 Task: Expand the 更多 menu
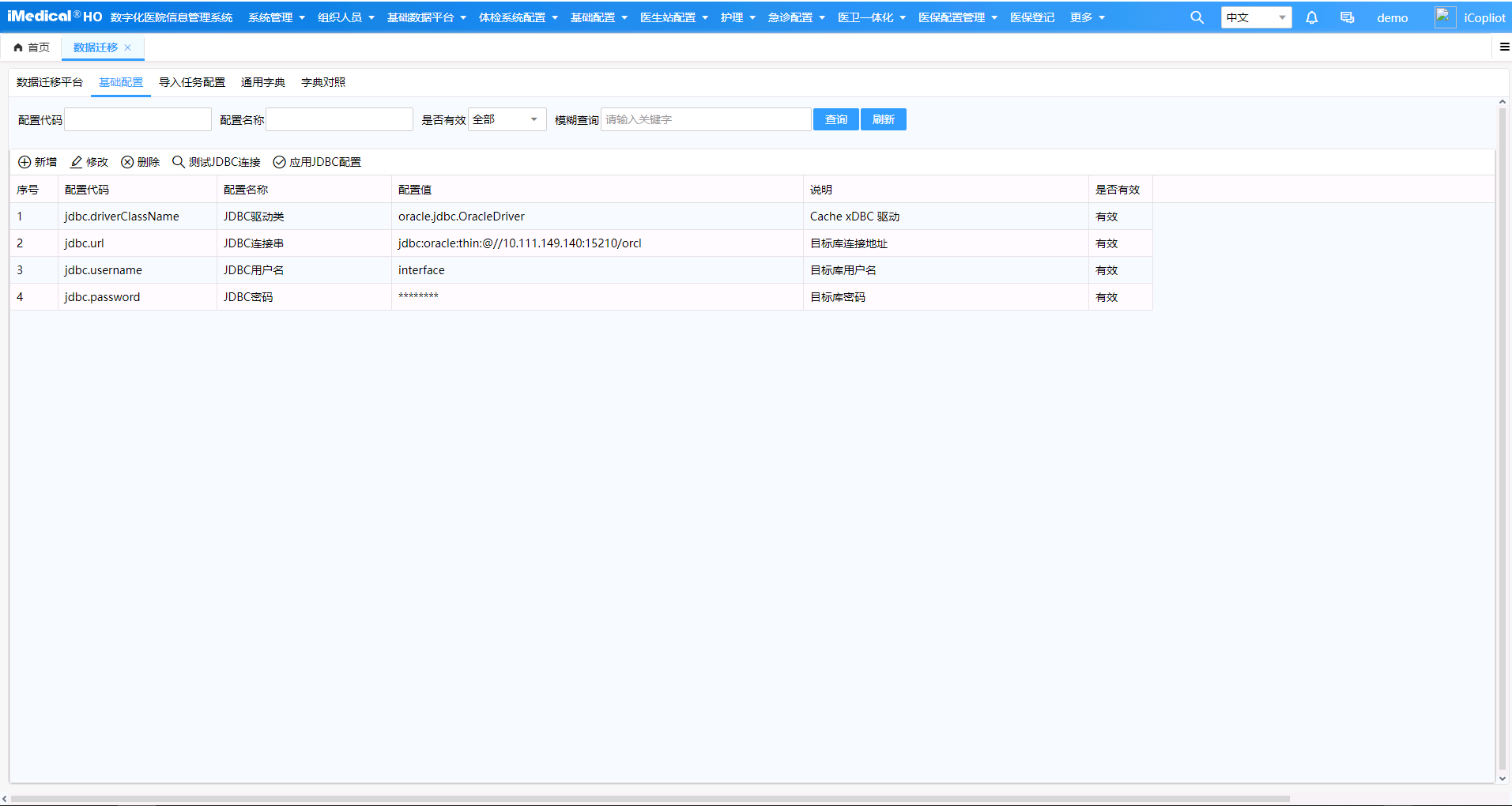[x=1088, y=17]
